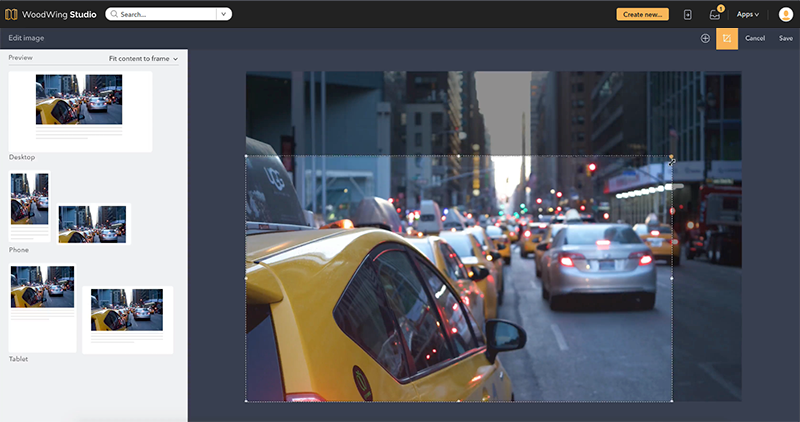Select the Phone portrait preview thumbnail
This screenshot has height=422, width=800.
pyautogui.click(x=30, y=206)
